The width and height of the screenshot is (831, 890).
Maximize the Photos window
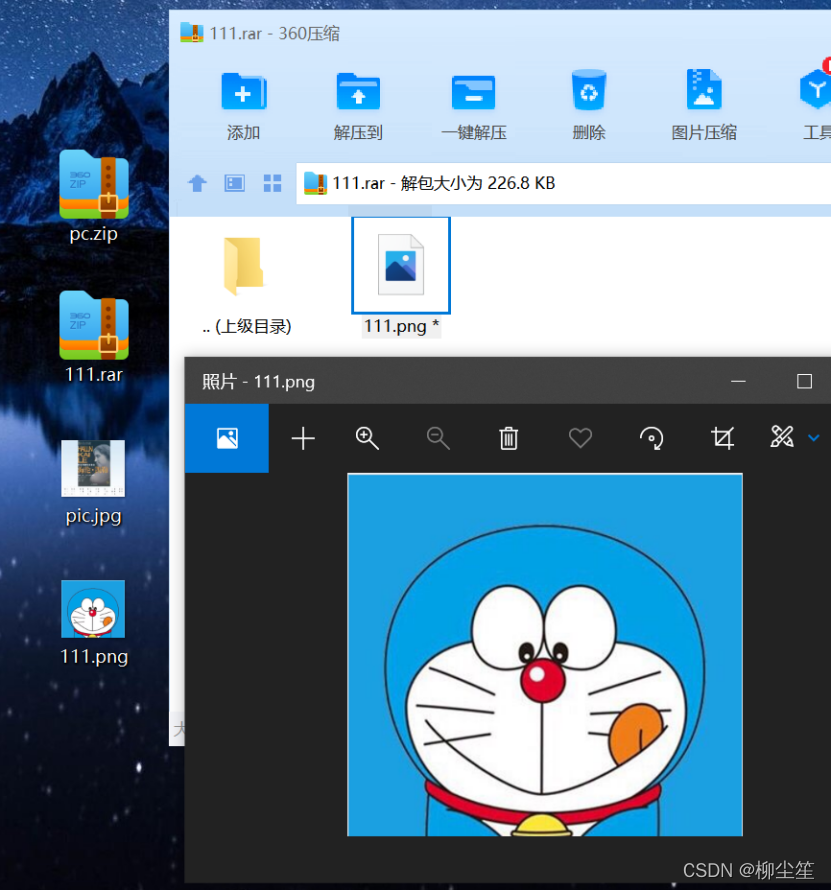pyautogui.click(x=804, y=381)
